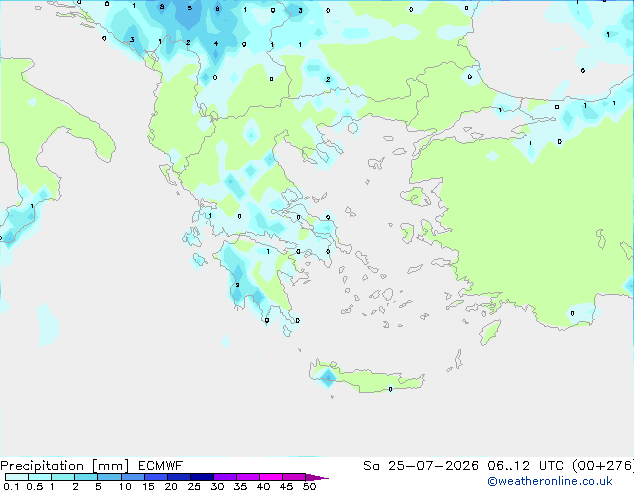Open the weatheronline.co.uk link

550,481
